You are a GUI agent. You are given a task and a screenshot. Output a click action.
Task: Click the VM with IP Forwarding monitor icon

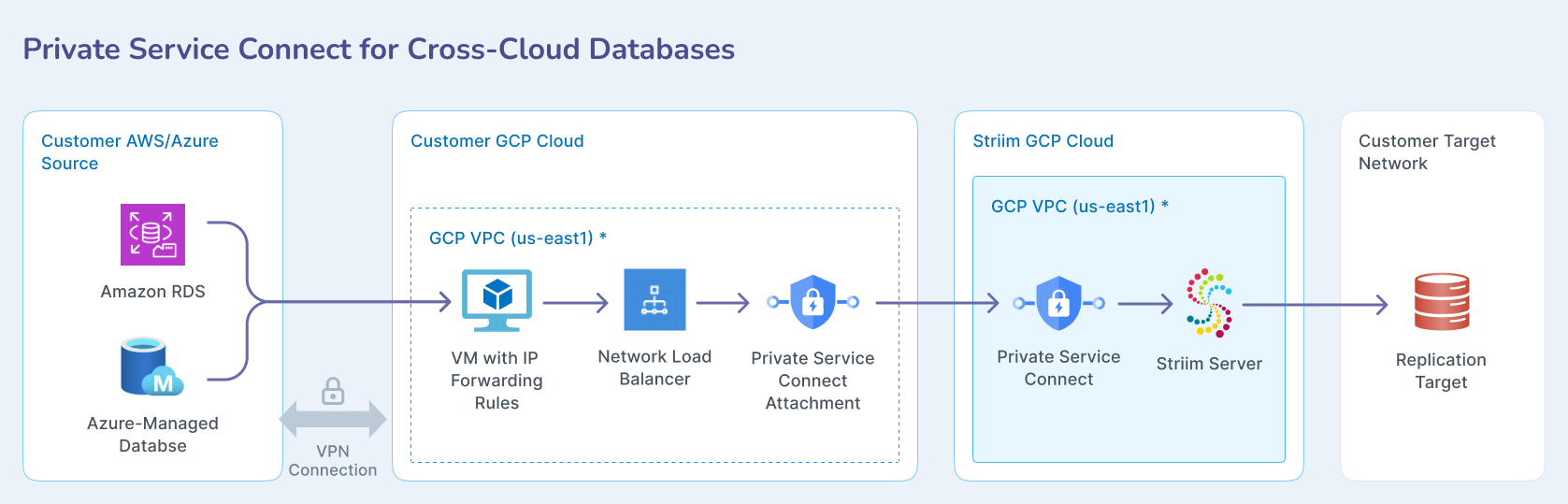click(x=496, y=300)
